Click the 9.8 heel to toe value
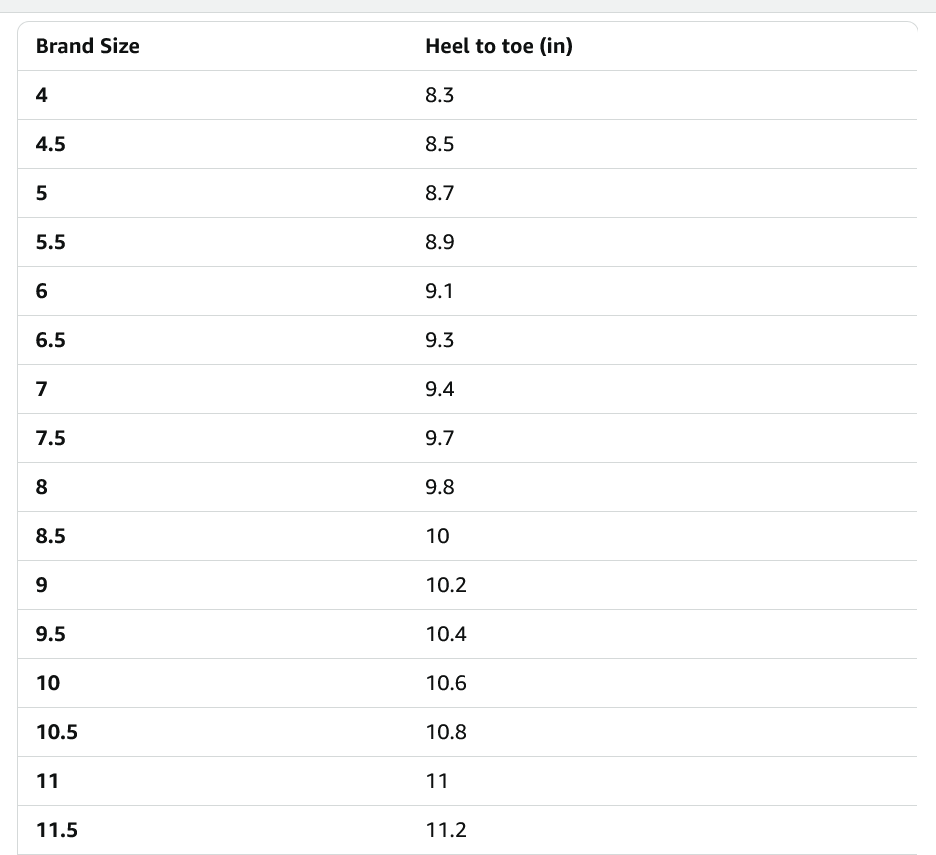936x855 pixels. (440, 487)
